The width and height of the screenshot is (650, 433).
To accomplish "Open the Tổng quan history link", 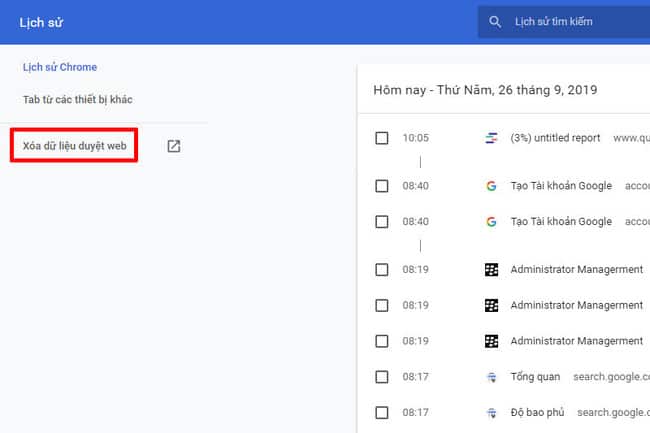I will (535, 377).
